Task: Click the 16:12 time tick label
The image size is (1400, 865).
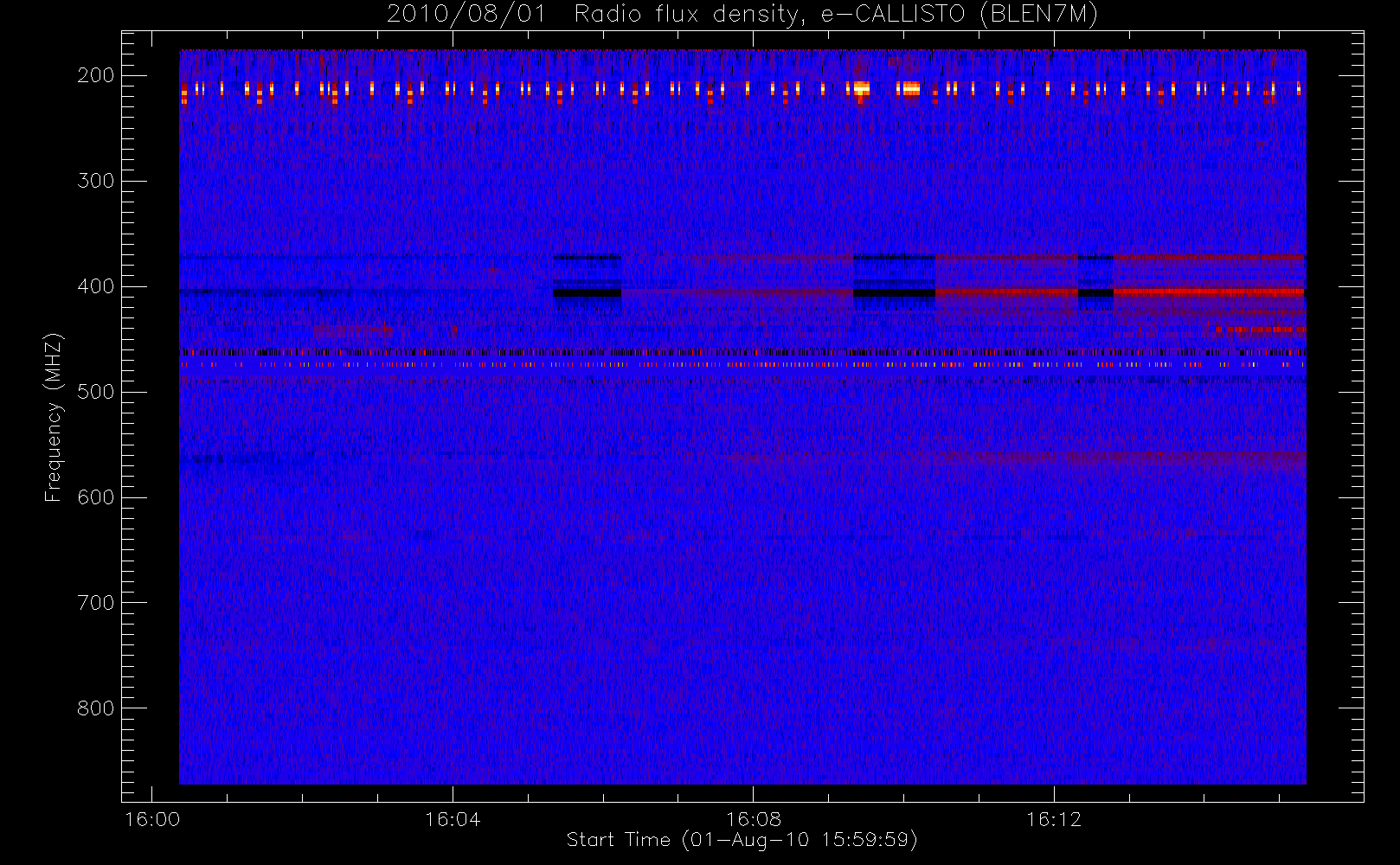Action: pyautogui.click(x=1054, y=819)
